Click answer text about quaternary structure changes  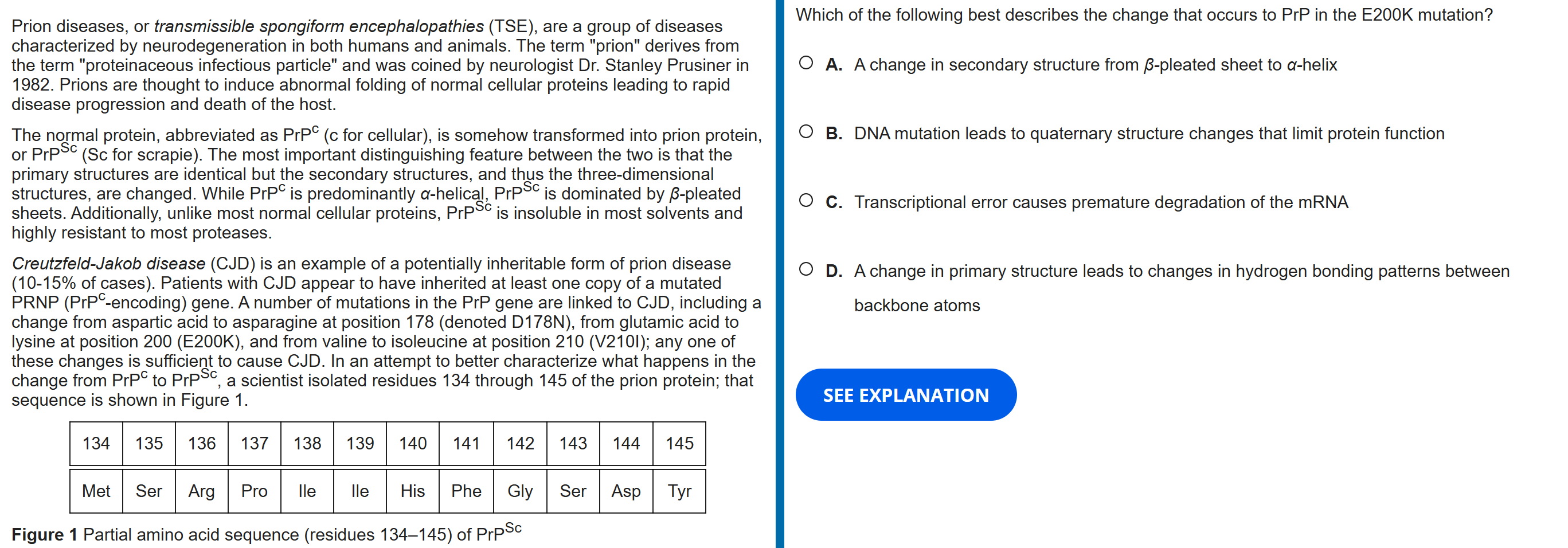(1148, 134)
